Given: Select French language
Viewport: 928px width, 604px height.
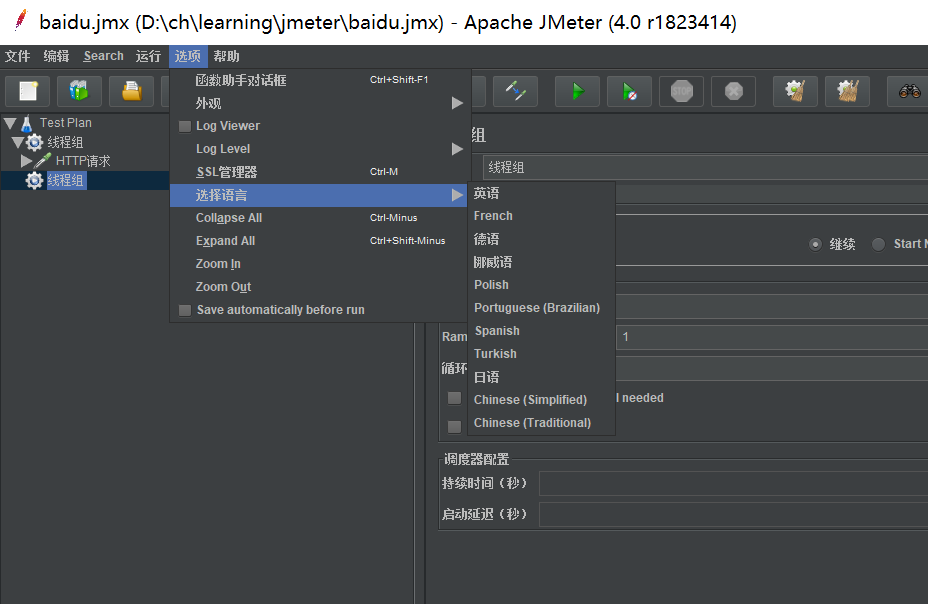Looking at the screenshot, I should click(x=542, y=216).
